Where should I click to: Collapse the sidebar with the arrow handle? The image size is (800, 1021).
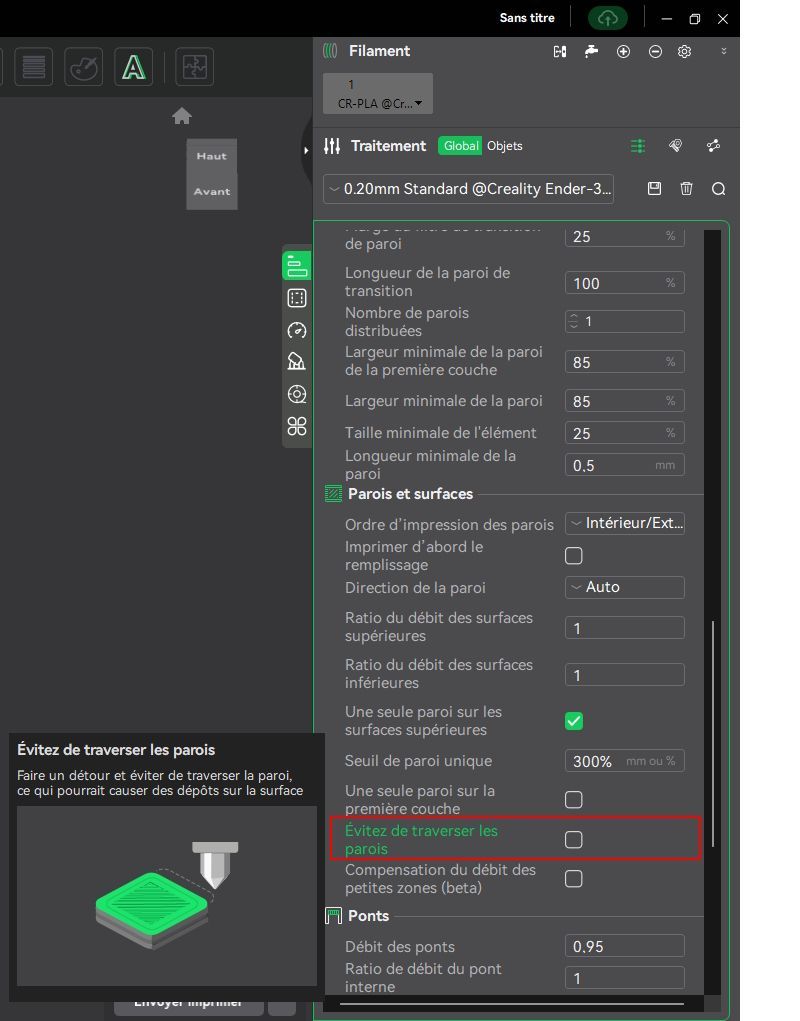(x=306, y=150)
